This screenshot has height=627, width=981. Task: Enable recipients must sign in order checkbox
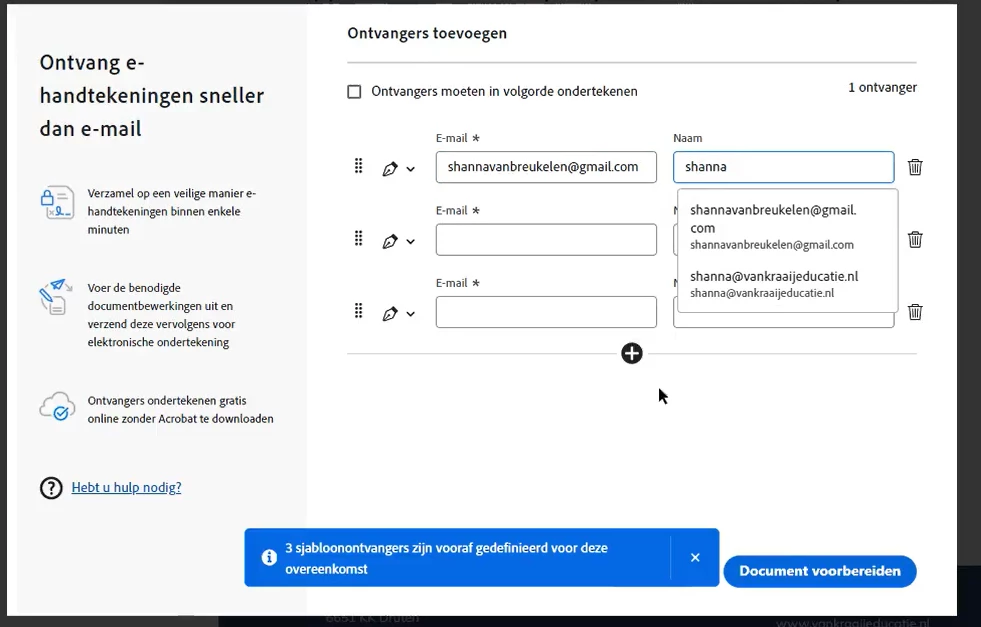[x=354, y=92]
